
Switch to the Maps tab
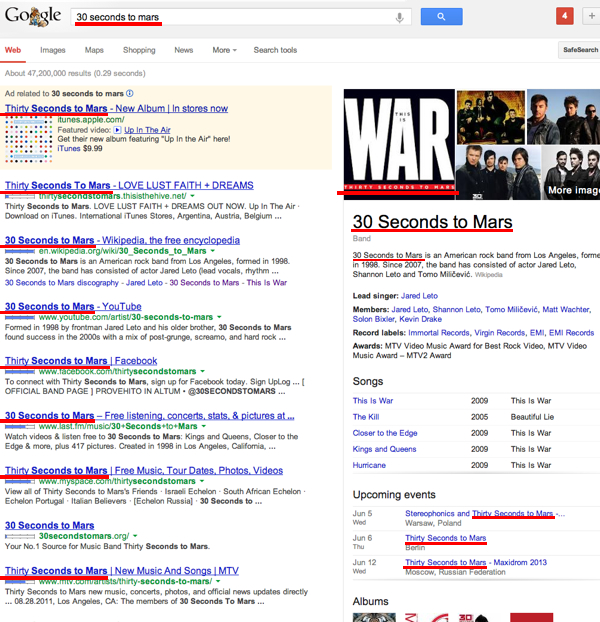click(94, 50)
